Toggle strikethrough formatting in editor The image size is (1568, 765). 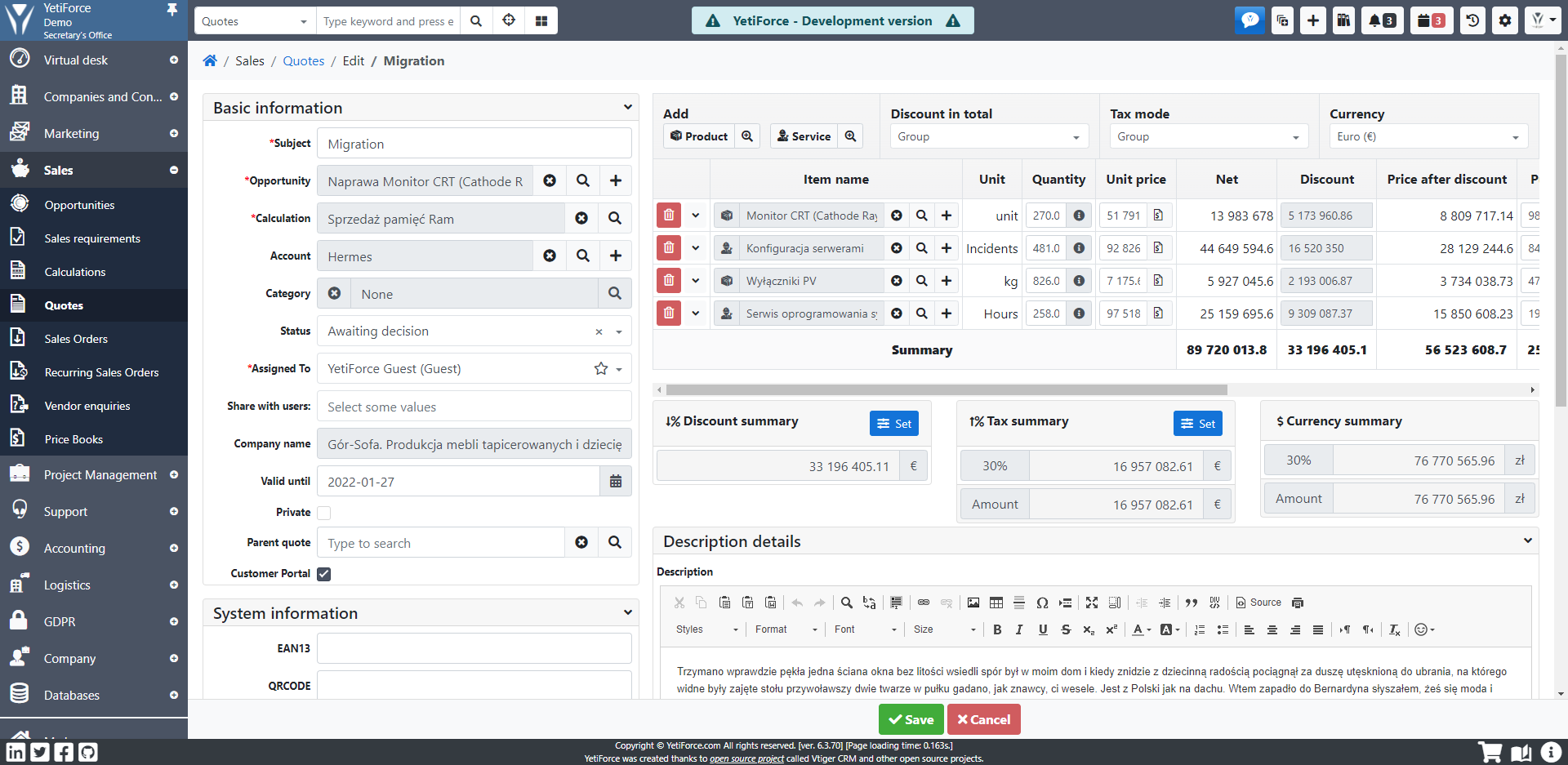tap(1066, 629)
